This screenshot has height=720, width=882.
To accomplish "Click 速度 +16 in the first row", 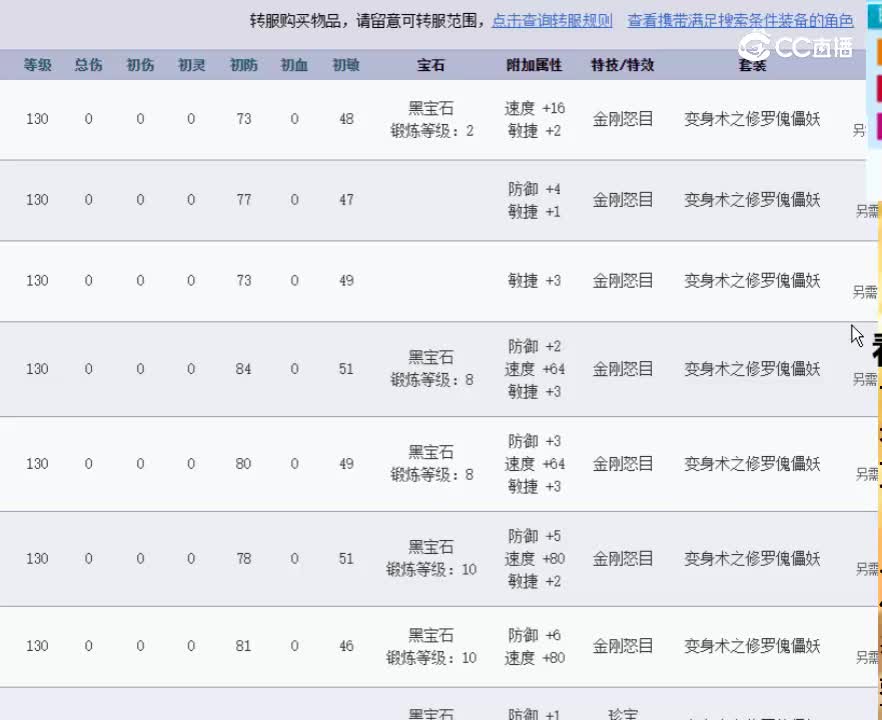I will (x=534, y=108).
